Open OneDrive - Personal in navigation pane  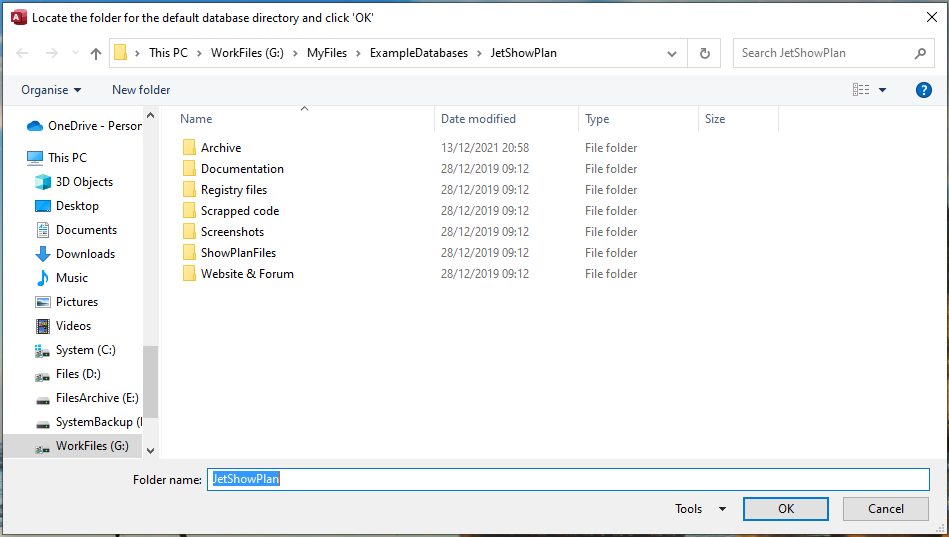84,126
